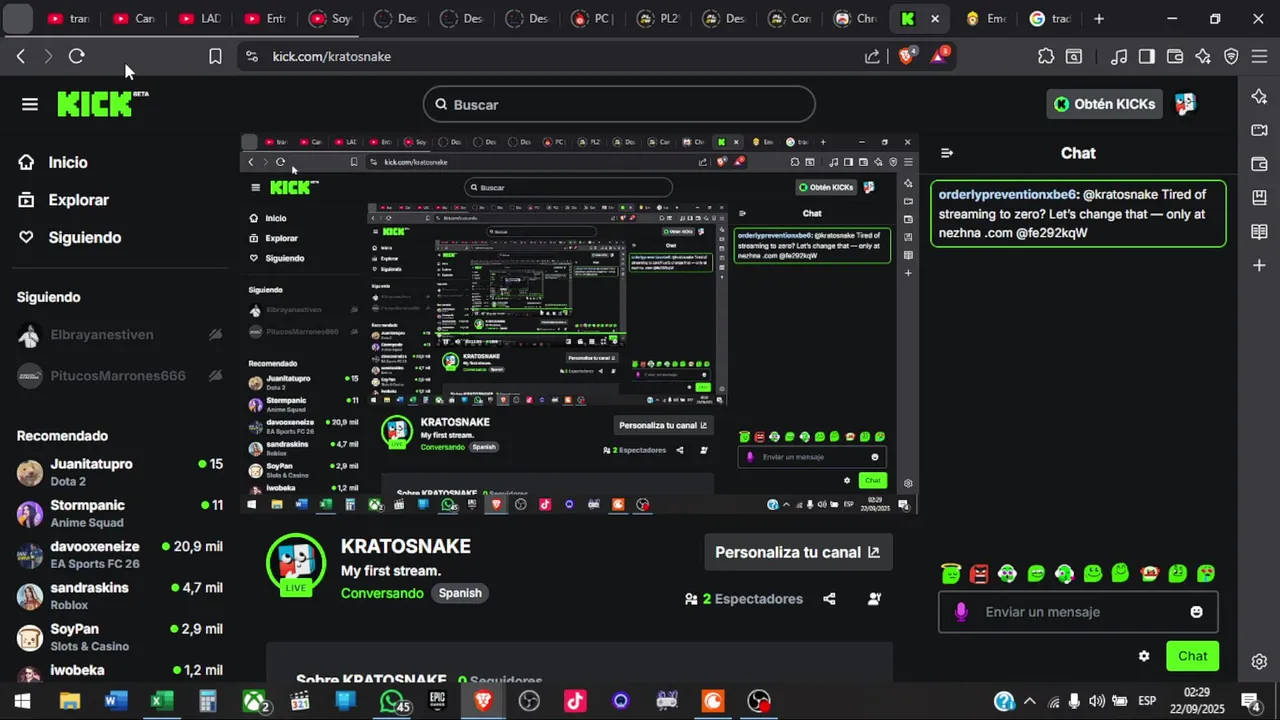Open Brave VPN shield icon
The image size is (1280, 720).
(1231, 57)
